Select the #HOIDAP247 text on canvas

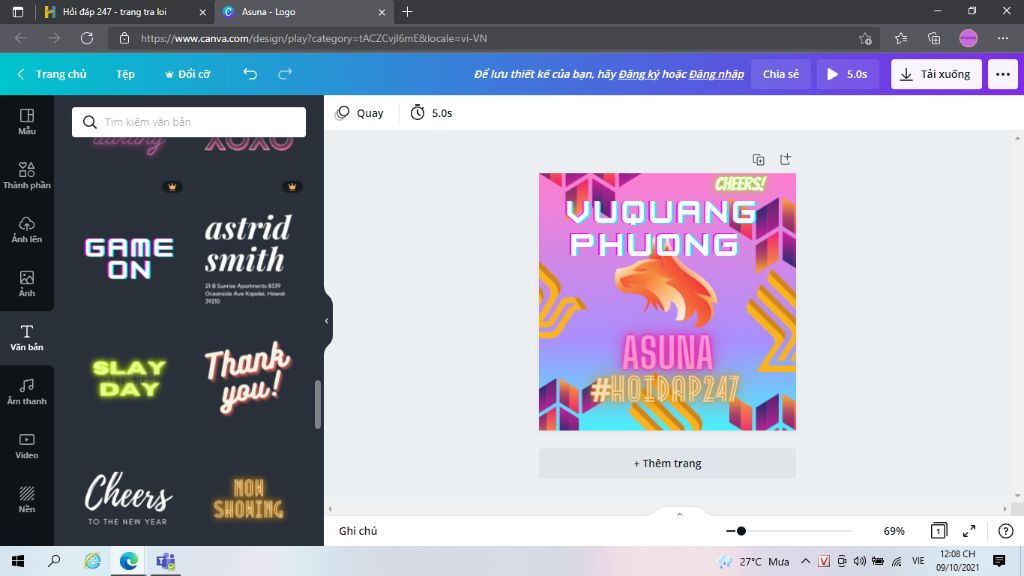665,389
